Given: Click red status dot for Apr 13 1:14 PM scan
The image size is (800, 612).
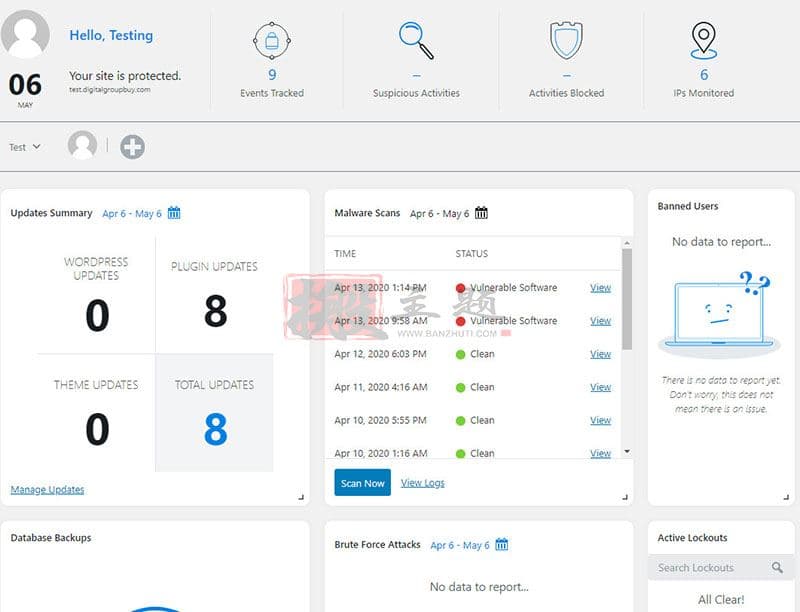Looking at the screenshot, I should 460,288.
